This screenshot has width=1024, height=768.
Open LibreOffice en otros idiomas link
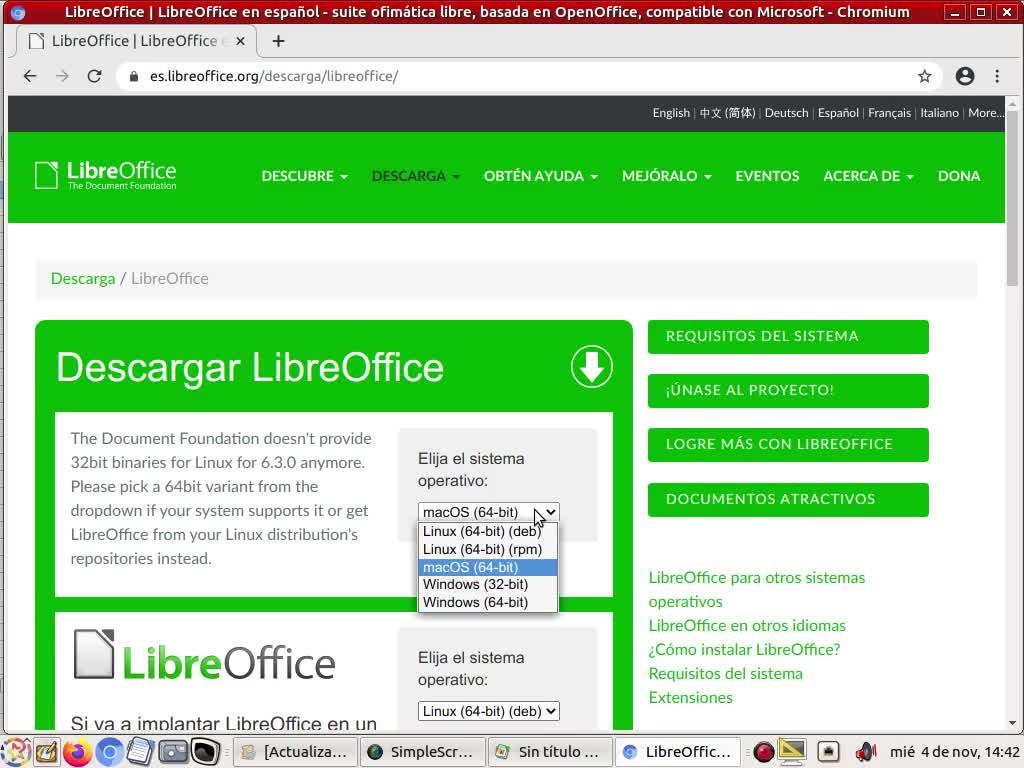pyautogui.click(x=746, y=626)
